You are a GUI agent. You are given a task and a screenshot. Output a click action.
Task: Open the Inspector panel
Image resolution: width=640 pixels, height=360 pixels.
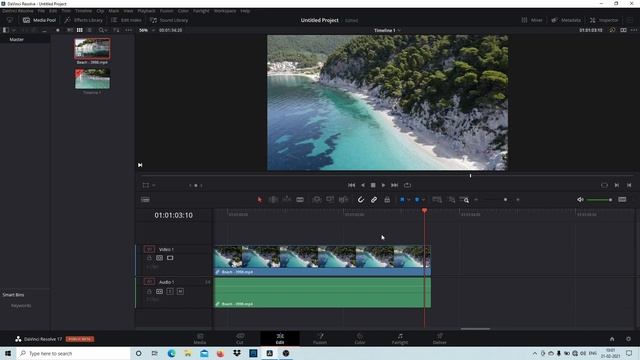604,20
